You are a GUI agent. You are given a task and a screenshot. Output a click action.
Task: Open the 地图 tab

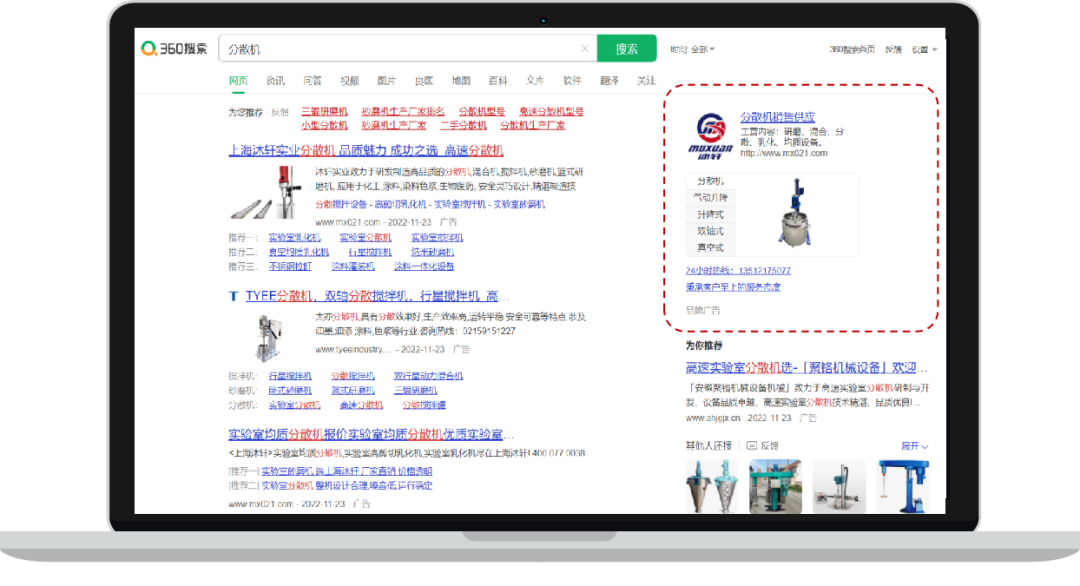[x=461, y=81]
